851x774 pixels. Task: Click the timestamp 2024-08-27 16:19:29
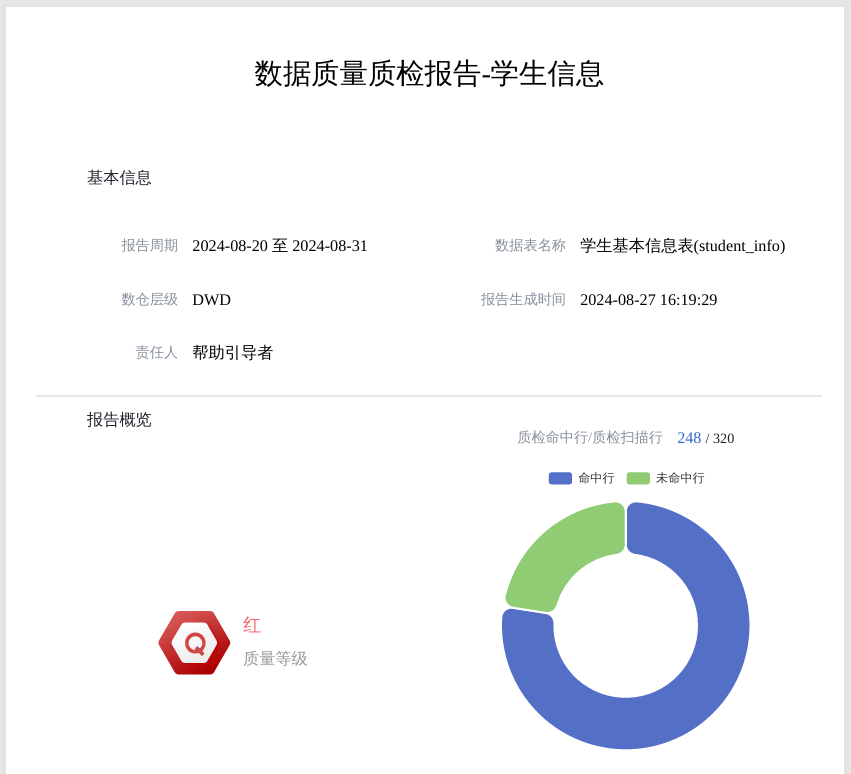coord(649,300)
